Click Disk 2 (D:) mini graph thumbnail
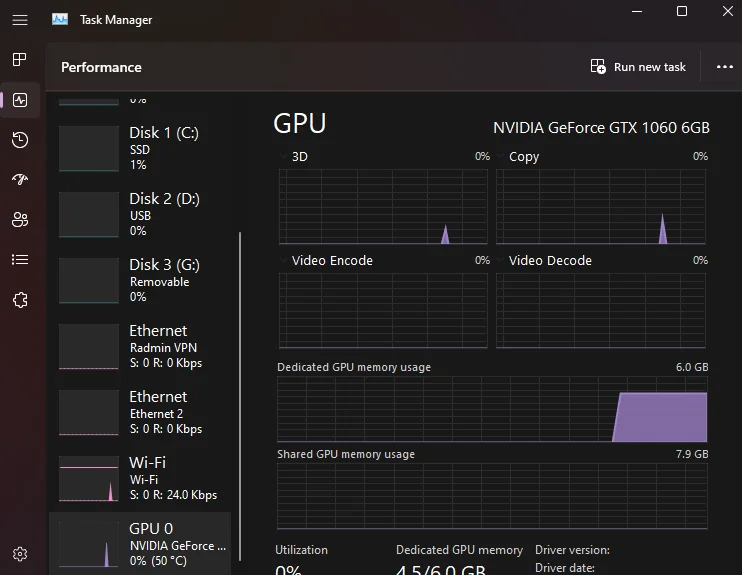The width and height of the screenshot is (742, 575). point(88,214)
